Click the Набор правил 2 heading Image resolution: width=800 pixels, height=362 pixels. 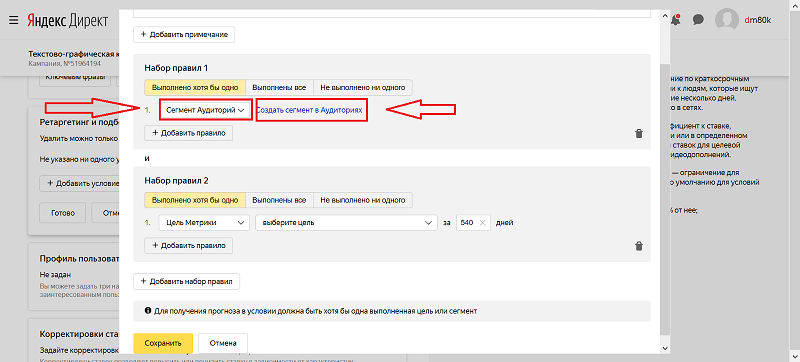click(x=176, y=180)
